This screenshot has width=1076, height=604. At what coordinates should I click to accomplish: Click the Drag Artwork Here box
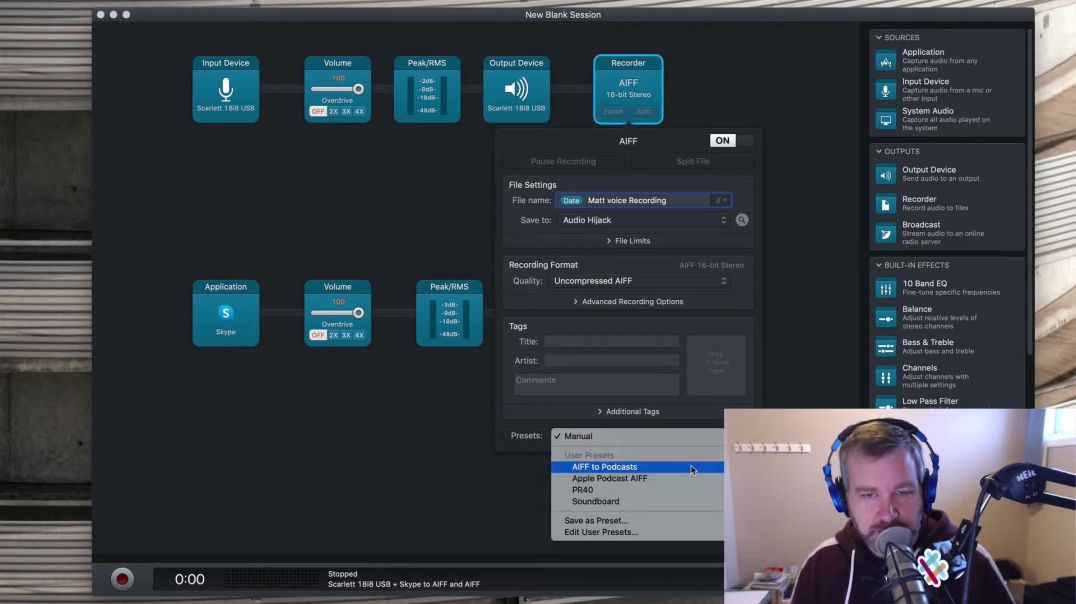[x=716, y=365]
